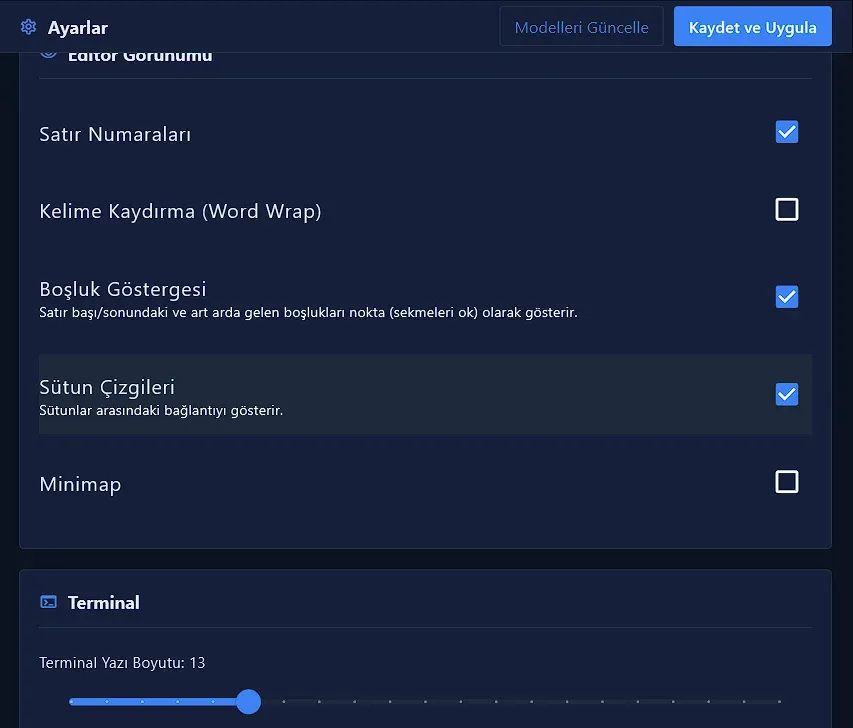Click the right end of terminal font slider track
Screen dimensions: 853x728
pos(779,701)
